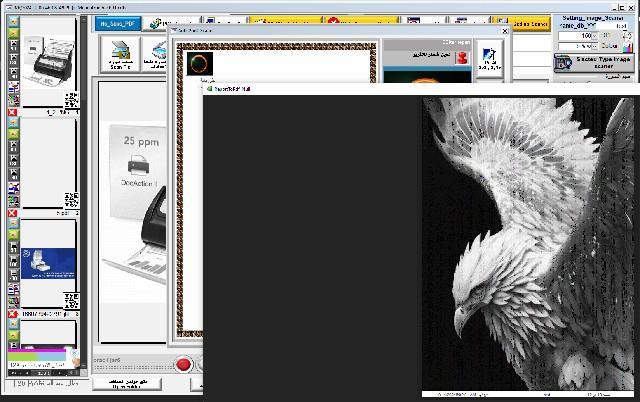The height and width of the screenshot is (402, 640).
Task: Click rotate 270 icon beside thumbnail 1
Action: point(13,74)
